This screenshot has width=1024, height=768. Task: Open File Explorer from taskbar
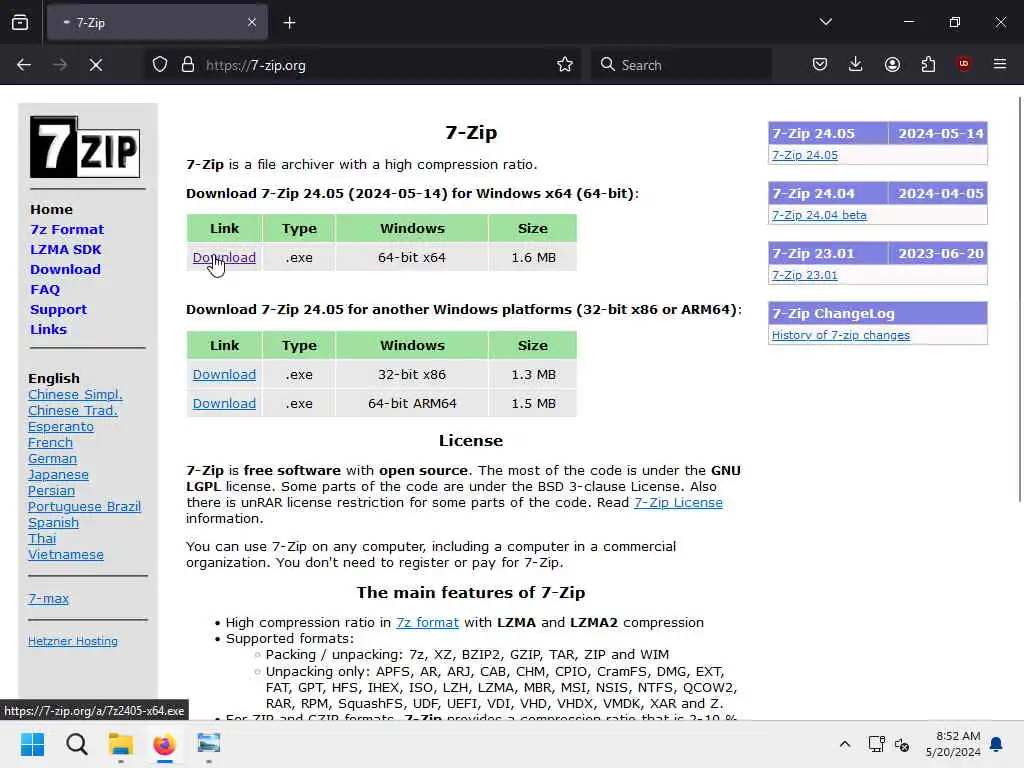(x=120, y=744)
